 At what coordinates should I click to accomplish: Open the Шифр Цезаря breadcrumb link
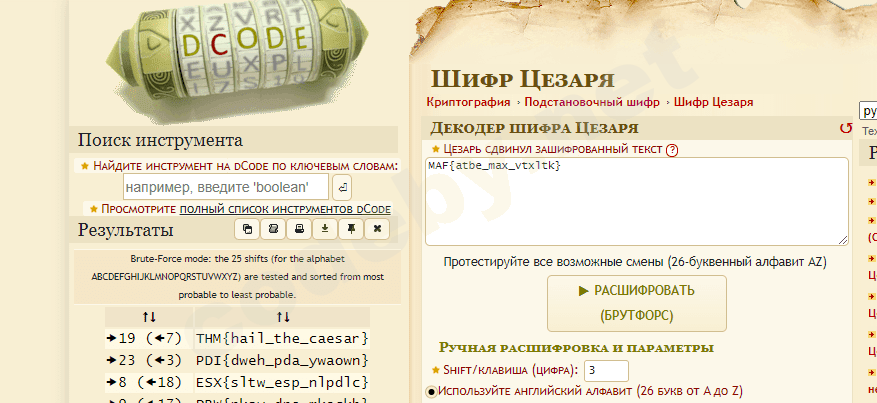point(713,102)
